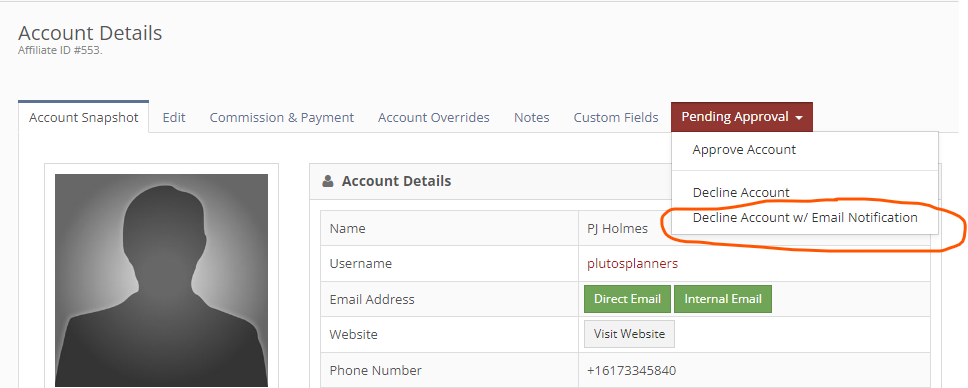Click the Name row label

347,229
